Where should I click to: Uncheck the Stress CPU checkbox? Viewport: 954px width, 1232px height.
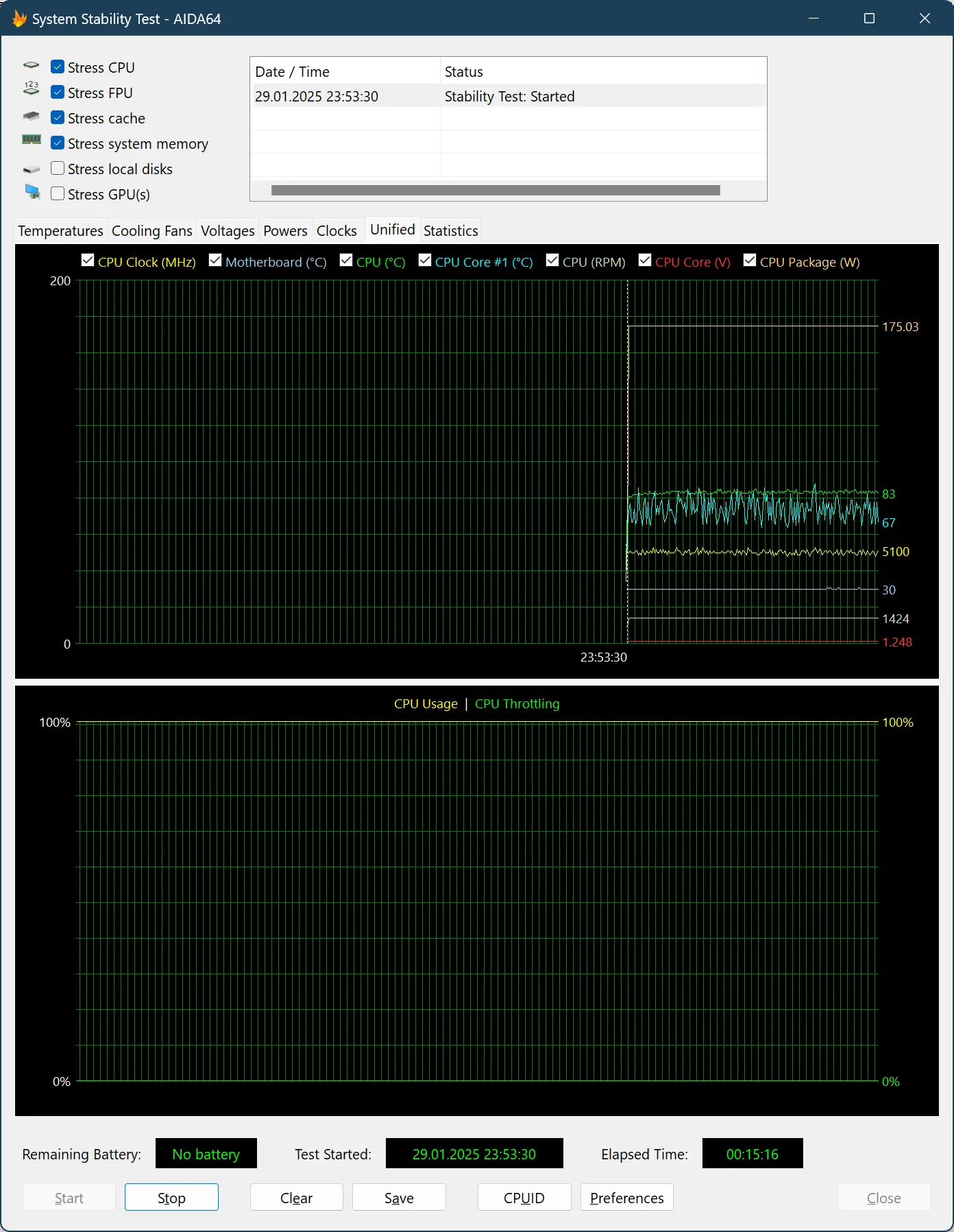(58, 67)
